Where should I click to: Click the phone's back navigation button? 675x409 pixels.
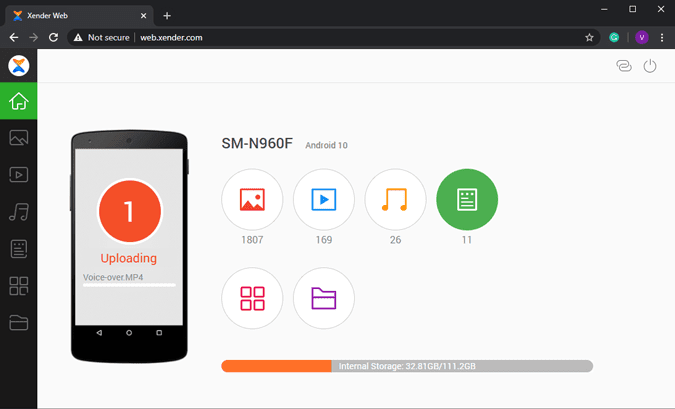tap(99, 333)
